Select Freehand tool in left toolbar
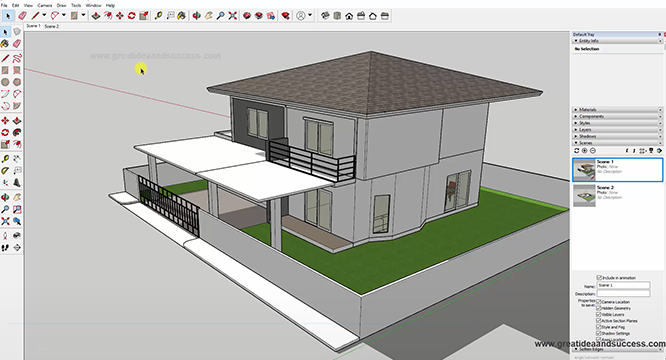Image resolution: width=666 pixels, height=360 pixels. coord(17,58)
